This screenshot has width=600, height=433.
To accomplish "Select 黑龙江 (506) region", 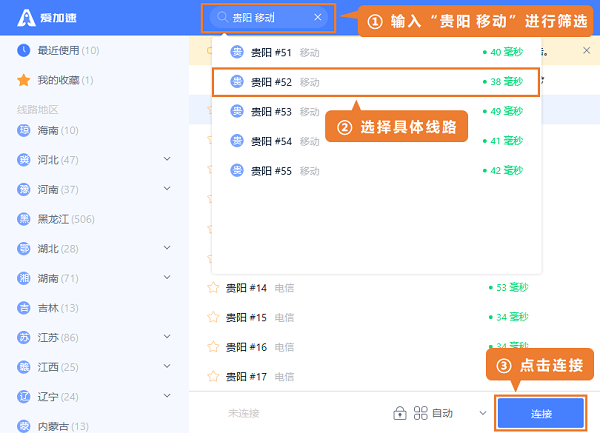I will click(66, 219).
